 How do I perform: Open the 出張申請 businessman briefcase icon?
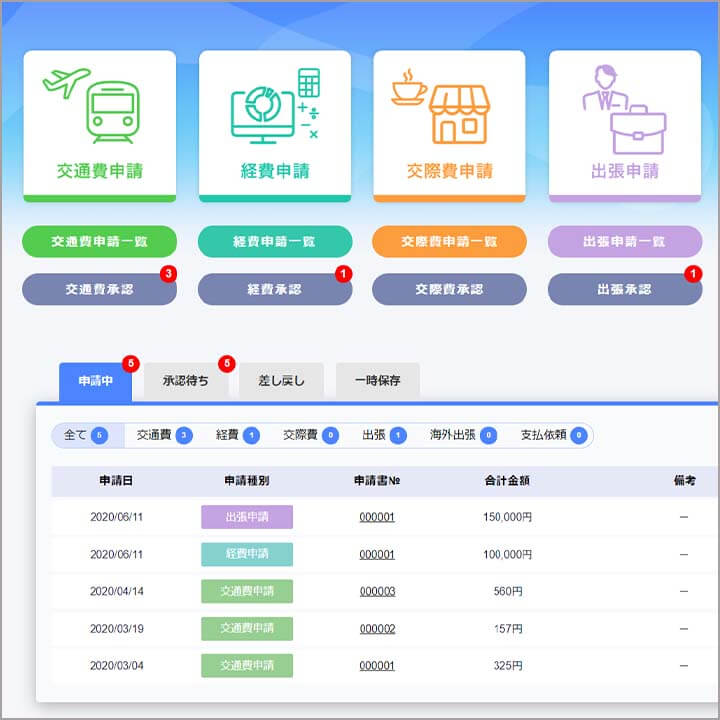click(x=625, y=108)
